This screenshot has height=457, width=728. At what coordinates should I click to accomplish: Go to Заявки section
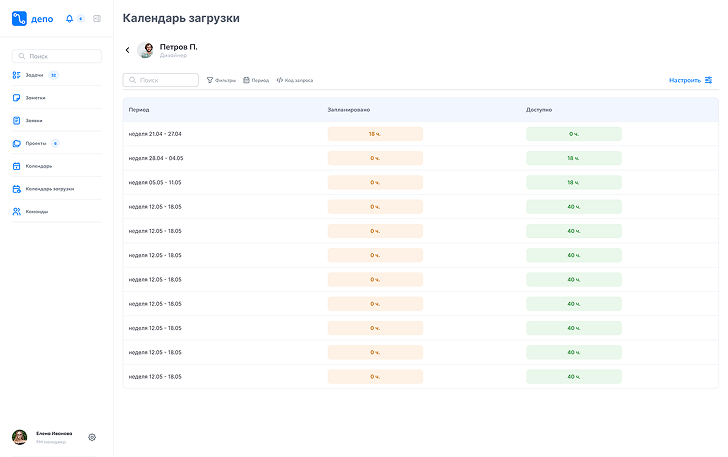pos(34,121)
